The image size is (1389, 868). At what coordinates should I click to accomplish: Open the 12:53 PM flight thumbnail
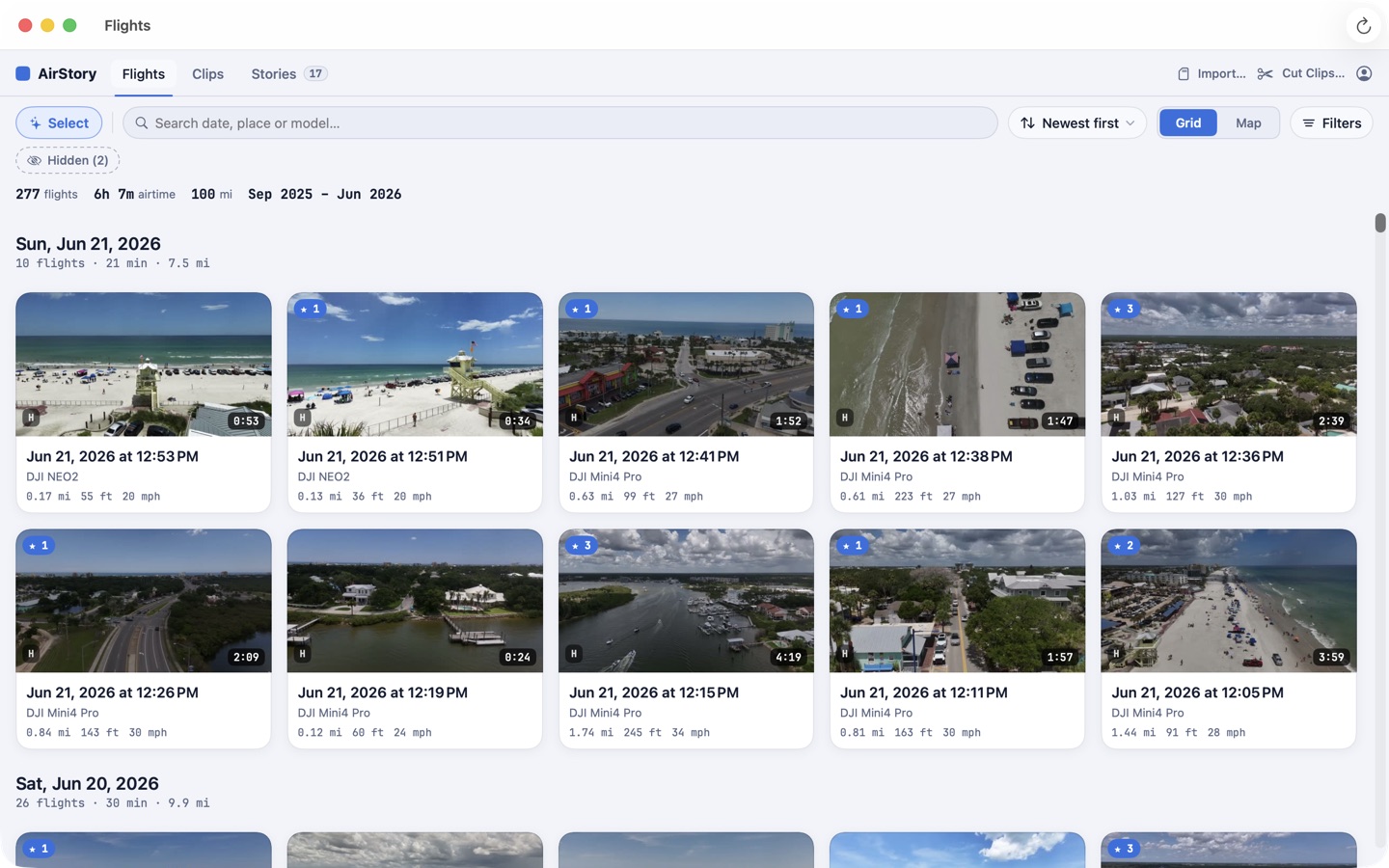[x=144, y=365]
